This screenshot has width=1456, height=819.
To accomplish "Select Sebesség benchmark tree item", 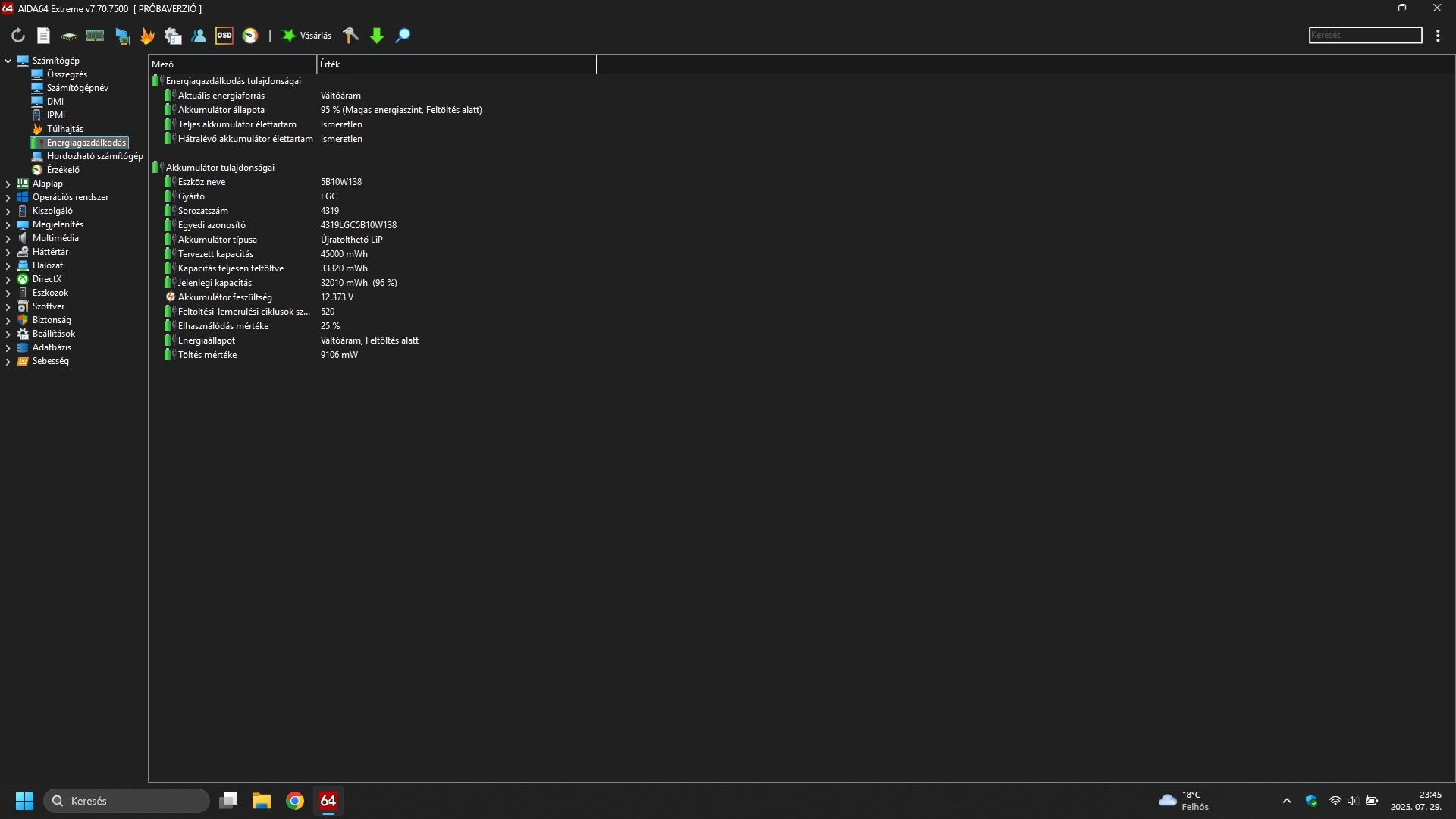I will click(50, 361).
